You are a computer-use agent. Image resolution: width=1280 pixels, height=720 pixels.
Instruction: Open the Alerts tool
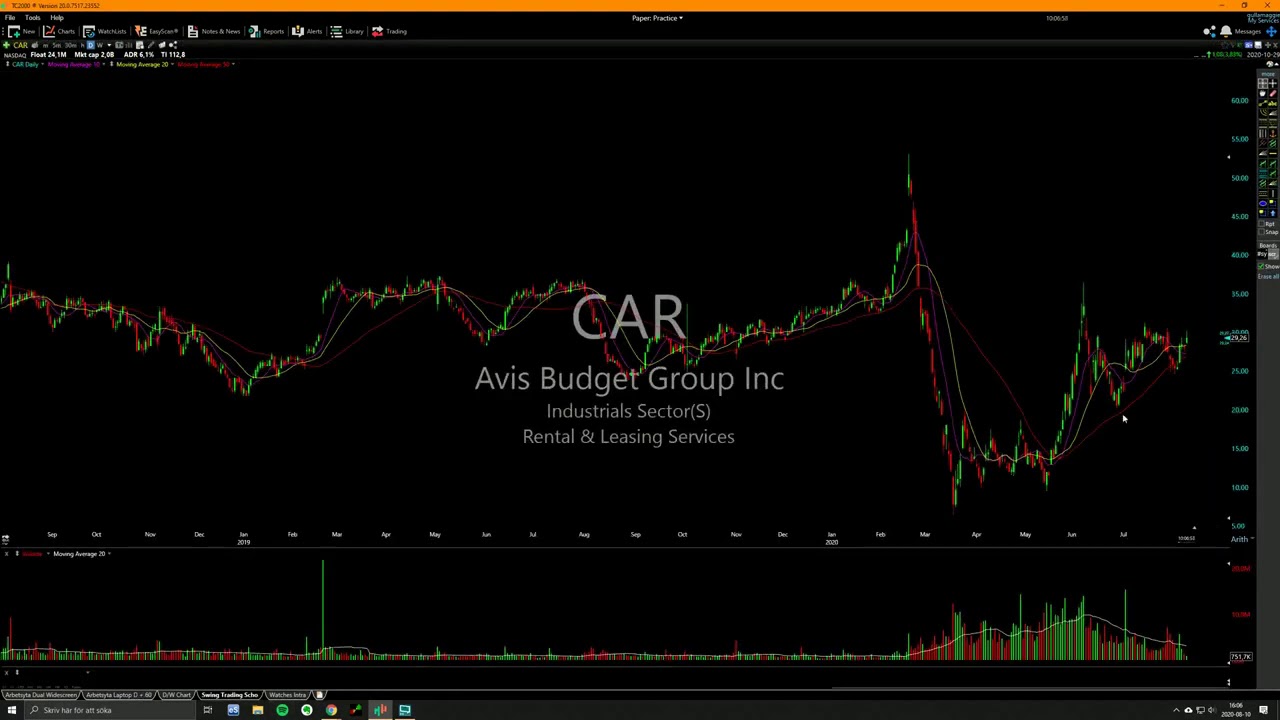pos(306,31)
